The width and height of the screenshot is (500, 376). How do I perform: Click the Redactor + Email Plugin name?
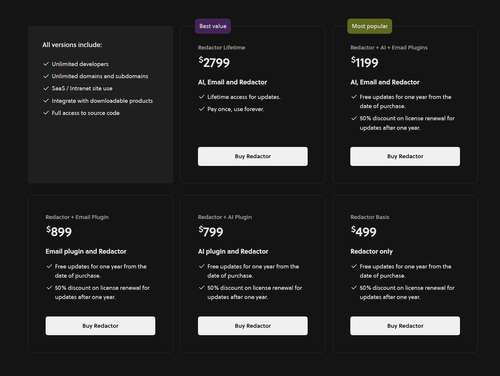77,217
